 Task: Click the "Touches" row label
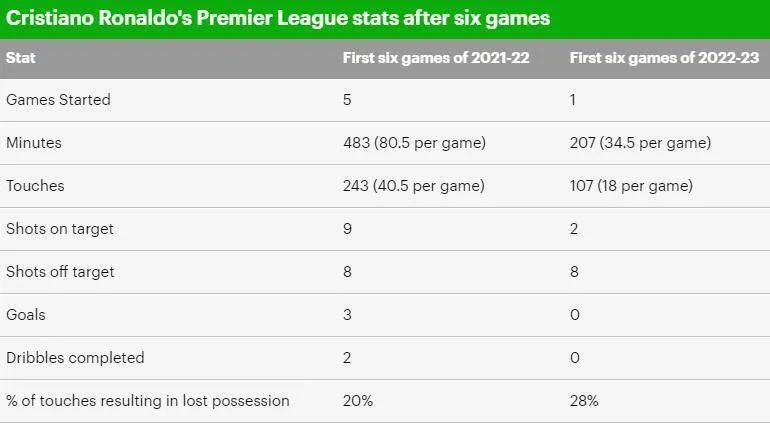(35, 186)
